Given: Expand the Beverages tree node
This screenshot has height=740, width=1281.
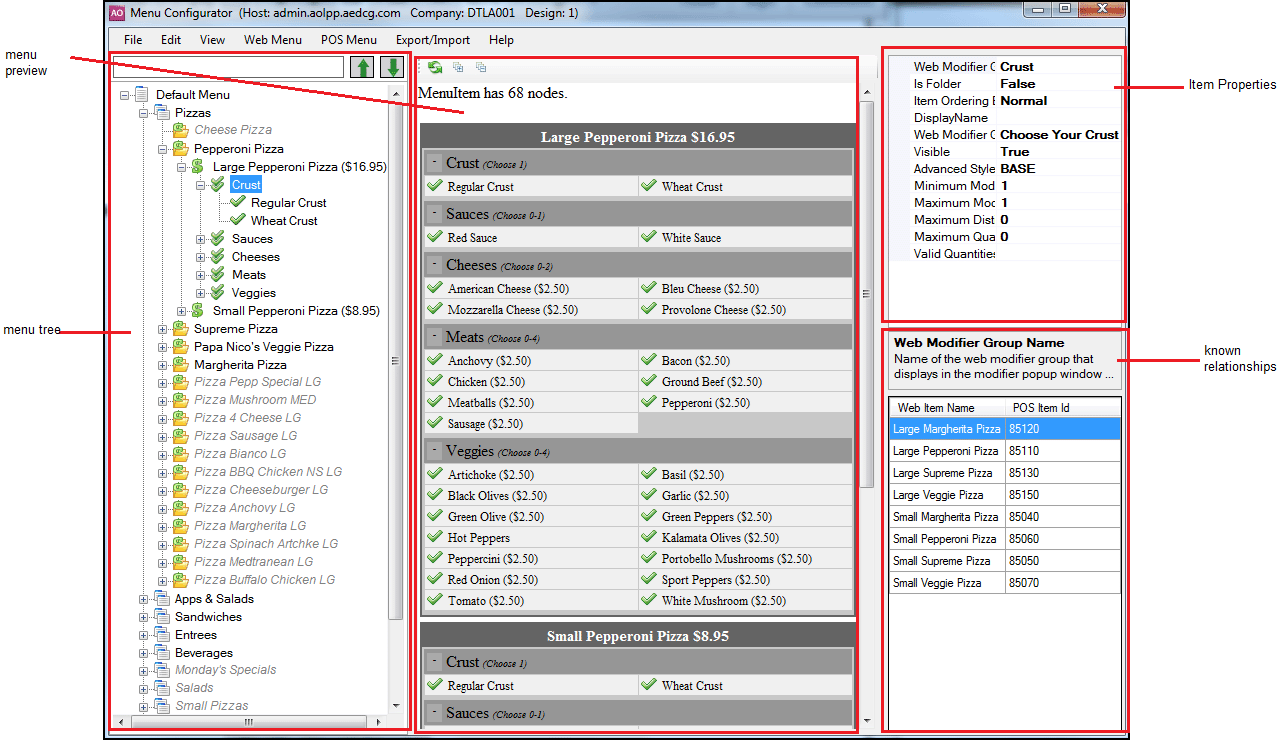Looking at the screenshot, I should [144, 653].
